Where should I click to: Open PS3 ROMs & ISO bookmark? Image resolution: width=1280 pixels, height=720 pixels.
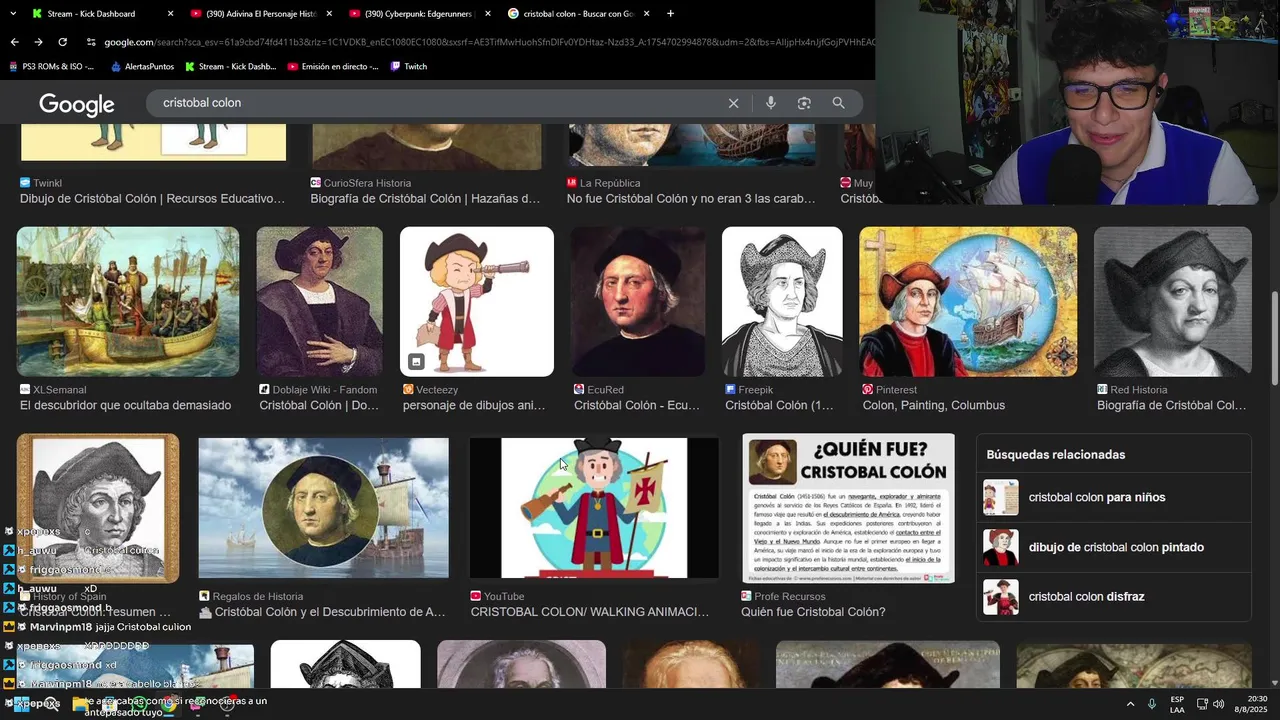pyautogui.click(x=51, y=67)
